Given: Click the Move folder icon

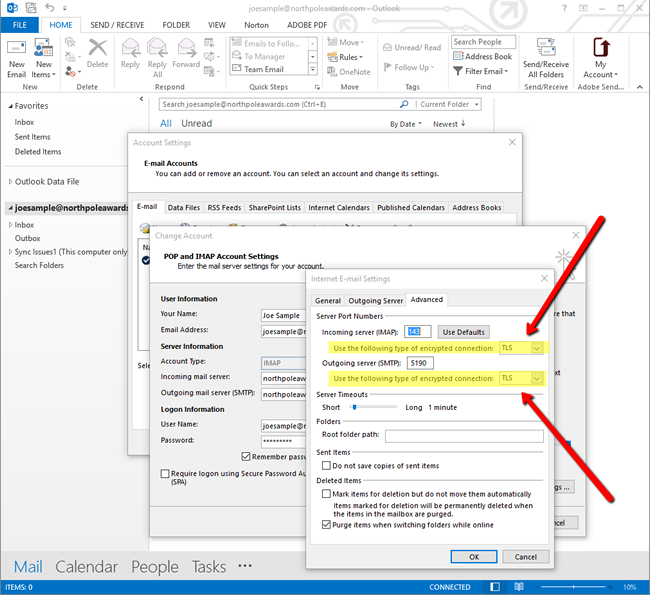Looking at the screenshot, I should [x=332, y=42].
